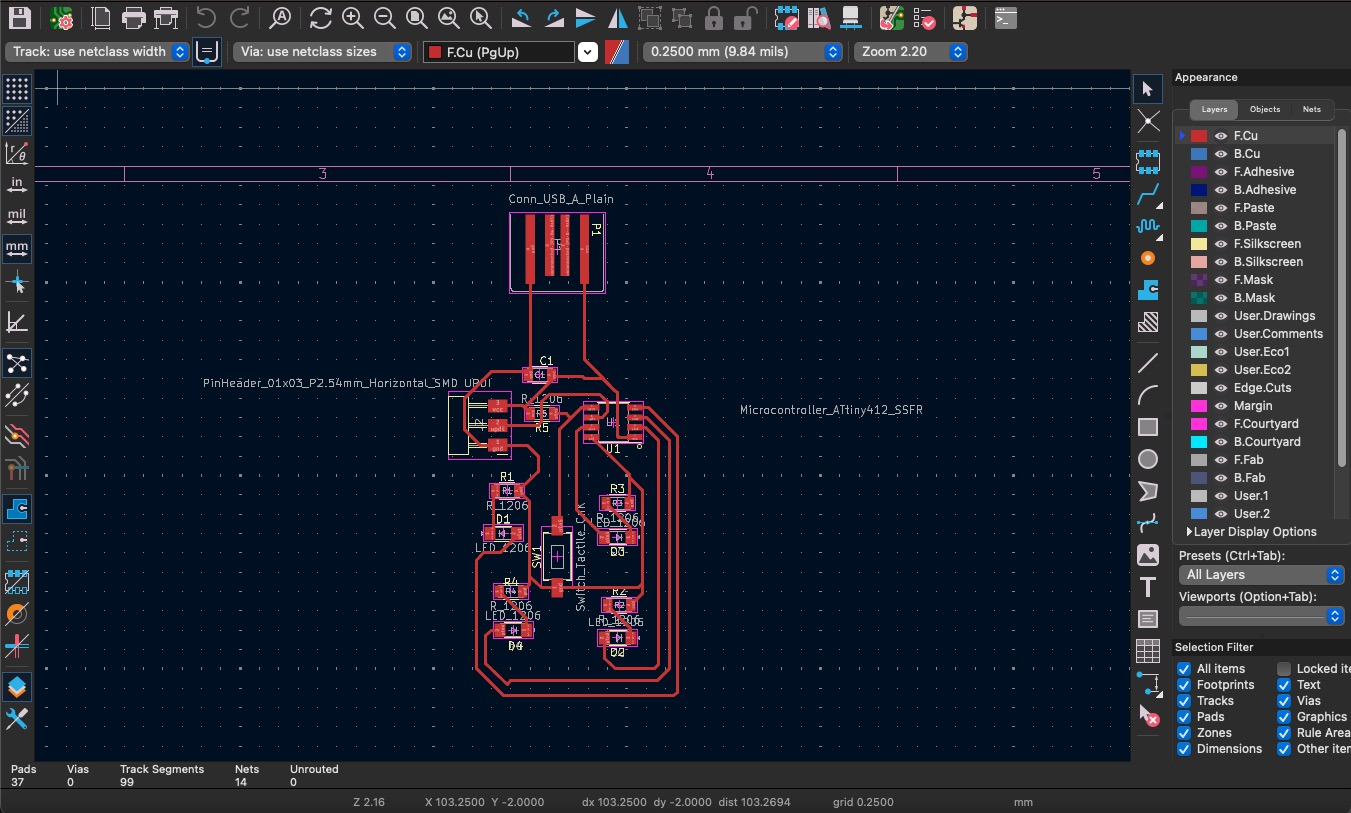
Task: Click the Save board icon
Action: [x=19, y=17]
